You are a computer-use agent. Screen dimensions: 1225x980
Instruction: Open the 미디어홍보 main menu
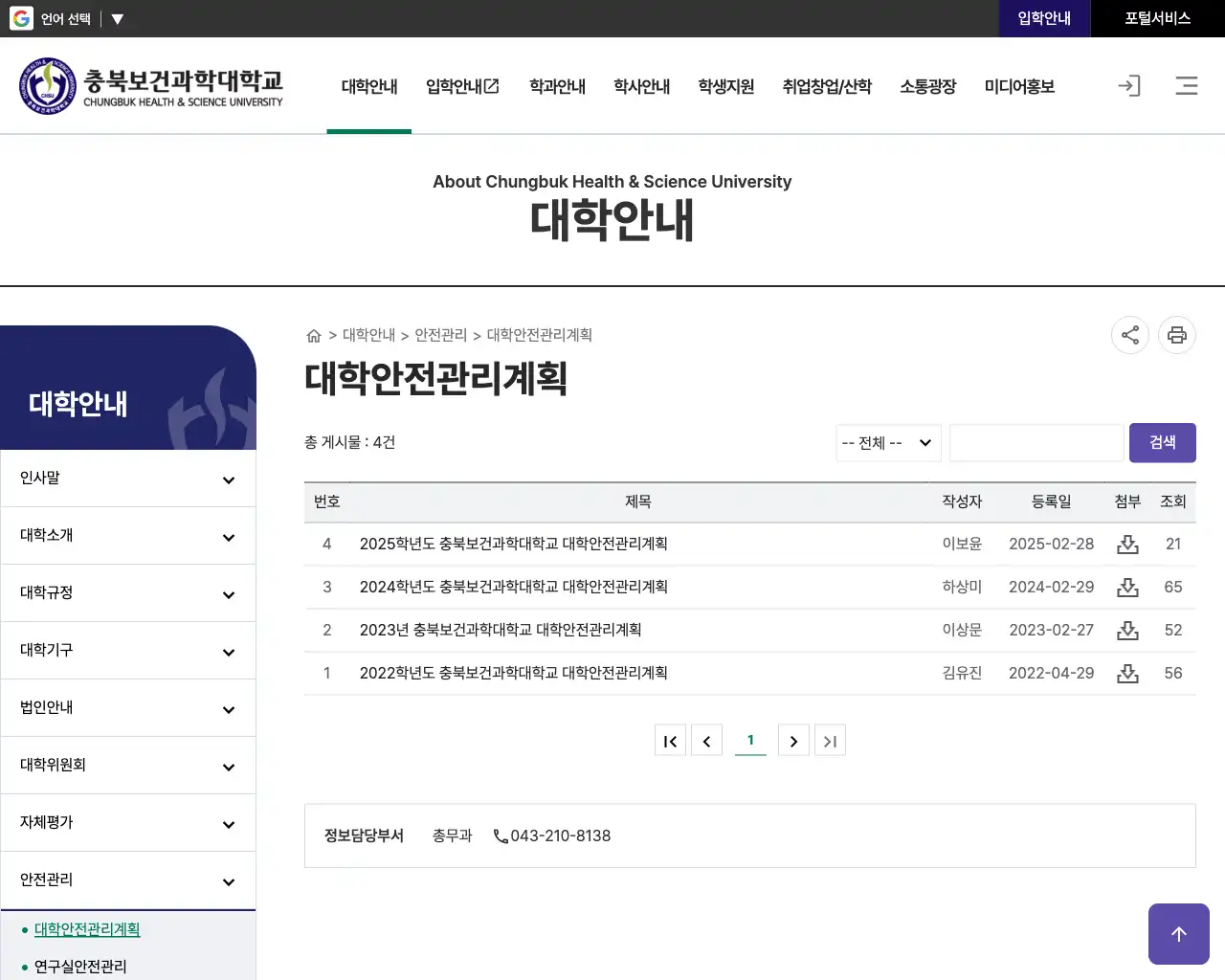point(1019,86)
